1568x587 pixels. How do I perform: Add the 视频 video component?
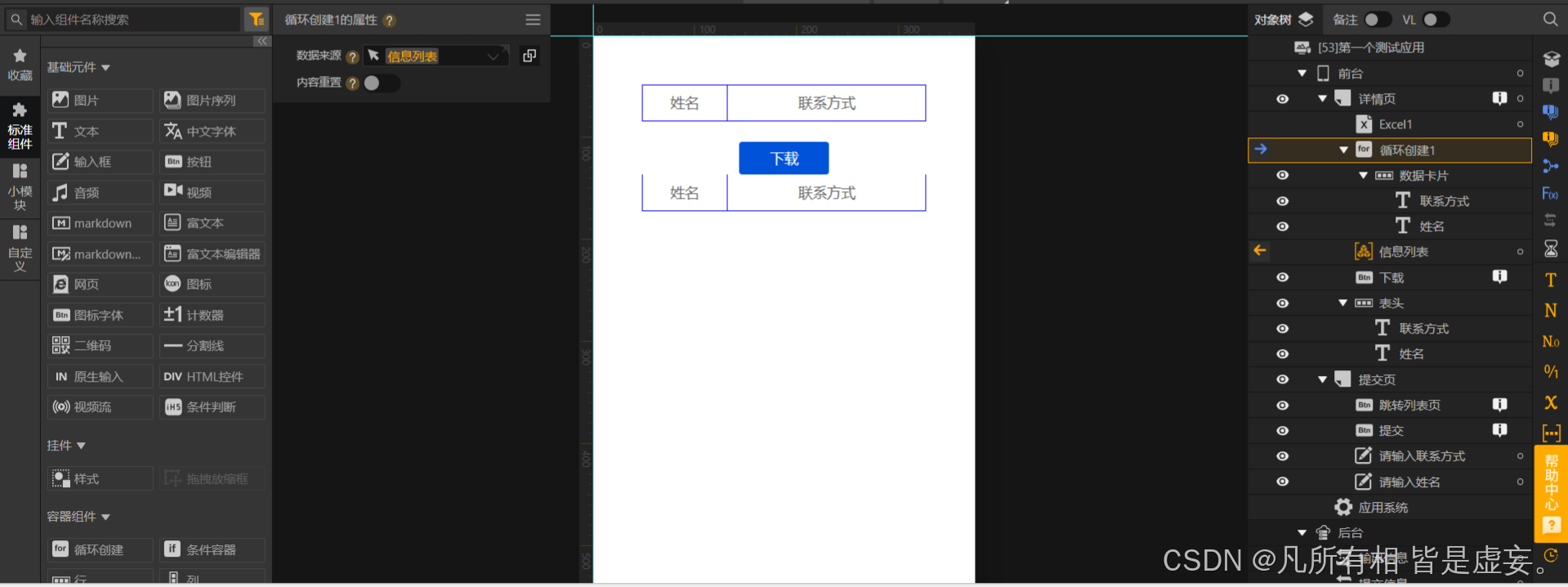click(x=212, y=192)
